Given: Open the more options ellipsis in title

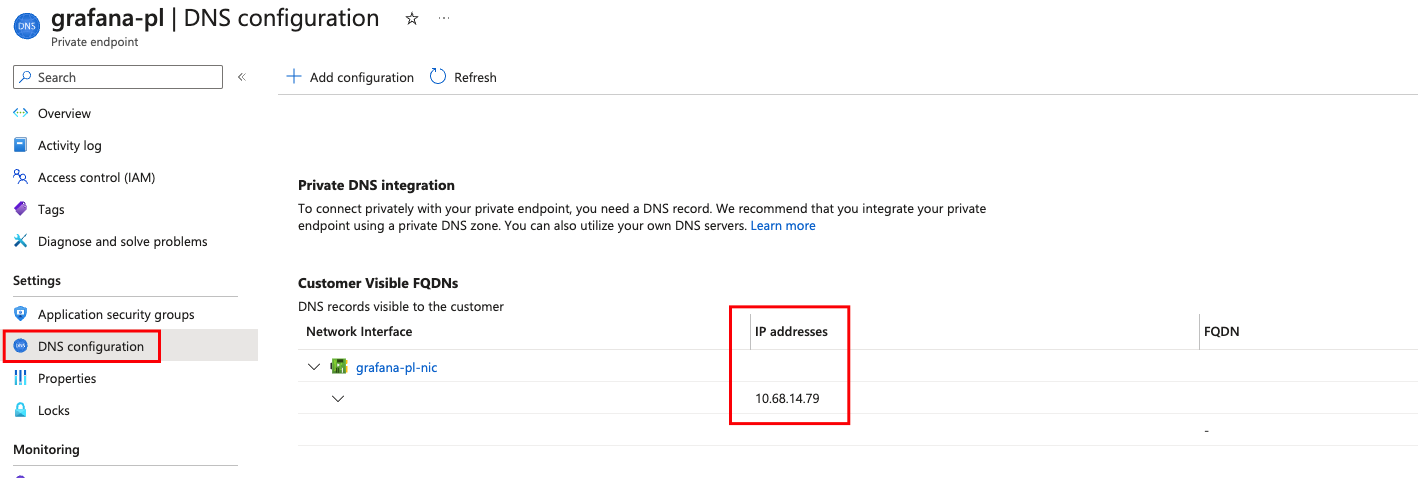Looking at the screenshot, I should (444, 19).
